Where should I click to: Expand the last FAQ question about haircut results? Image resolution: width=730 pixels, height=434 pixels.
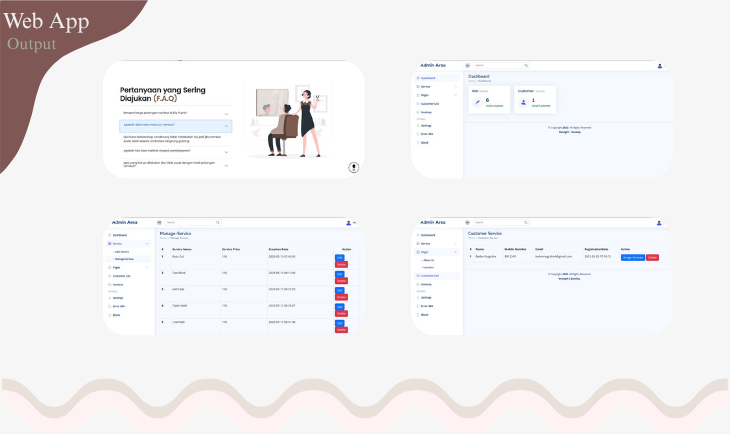tap(227, 164)
